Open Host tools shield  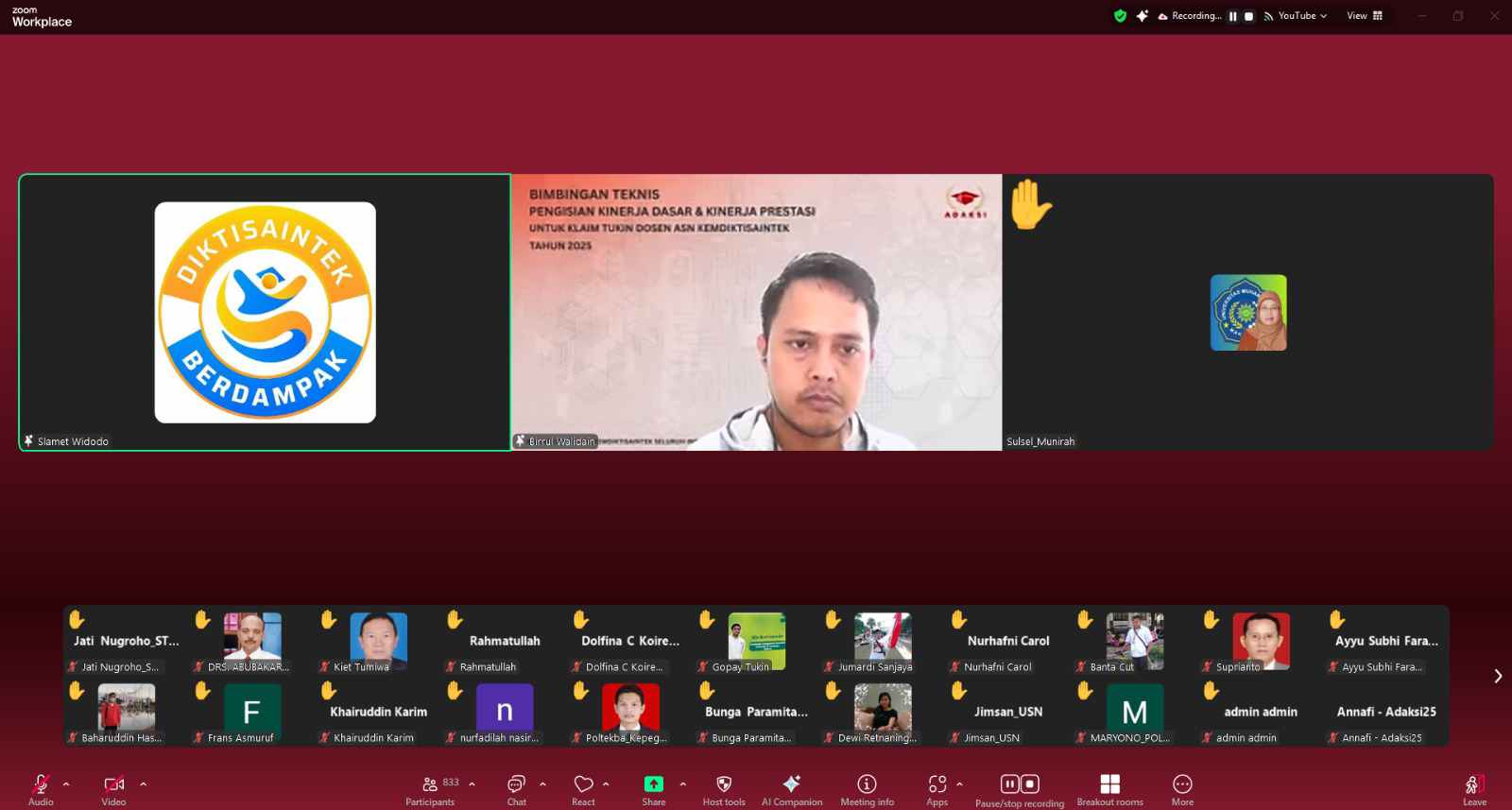(724, 789)
